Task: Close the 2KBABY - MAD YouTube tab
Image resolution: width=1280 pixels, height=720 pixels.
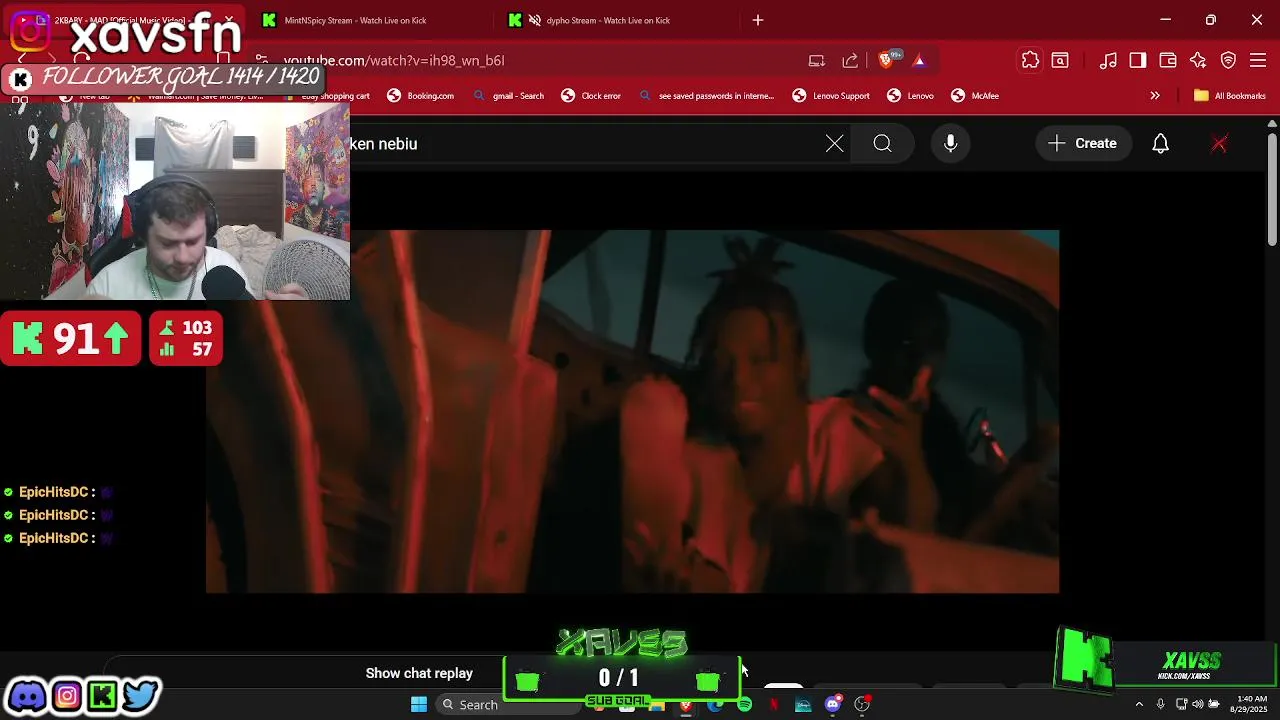Action: point(231,20)
